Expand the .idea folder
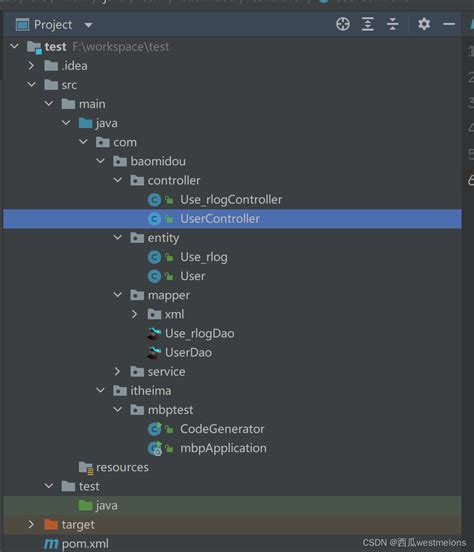 pos(31,65)
